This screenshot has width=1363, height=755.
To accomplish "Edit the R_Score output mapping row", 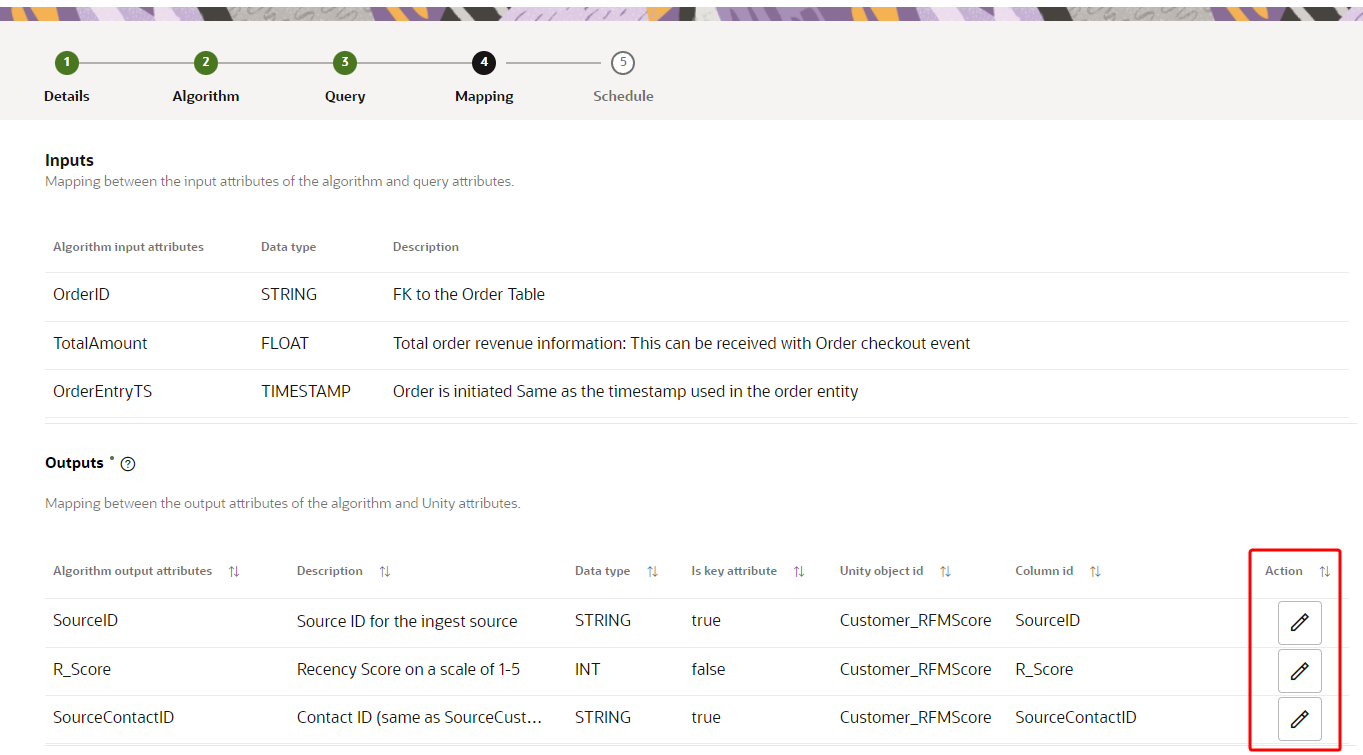I will (1299, 671).
